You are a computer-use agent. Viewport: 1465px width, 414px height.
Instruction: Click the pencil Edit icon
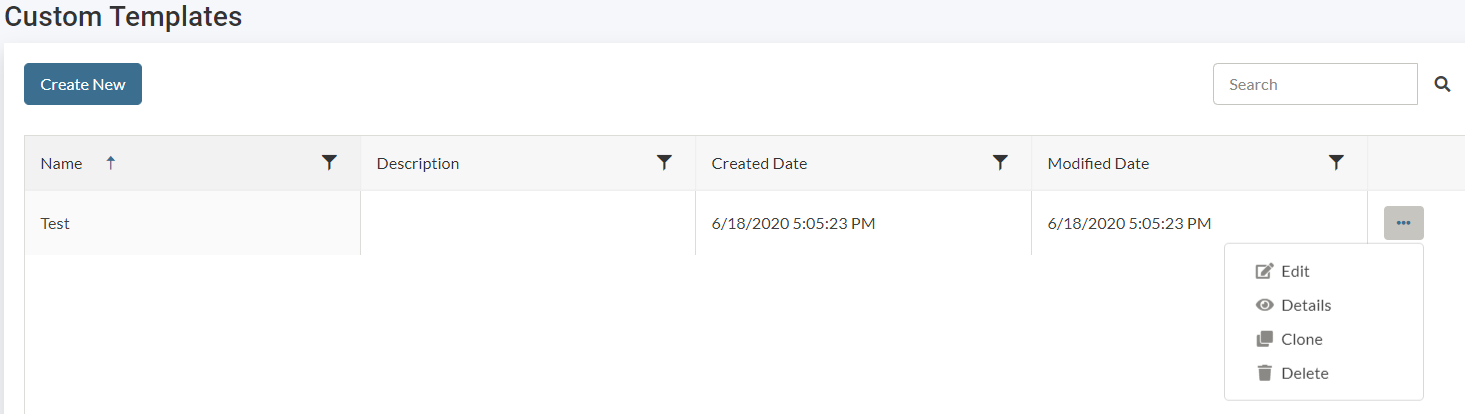click(1264, 271)
